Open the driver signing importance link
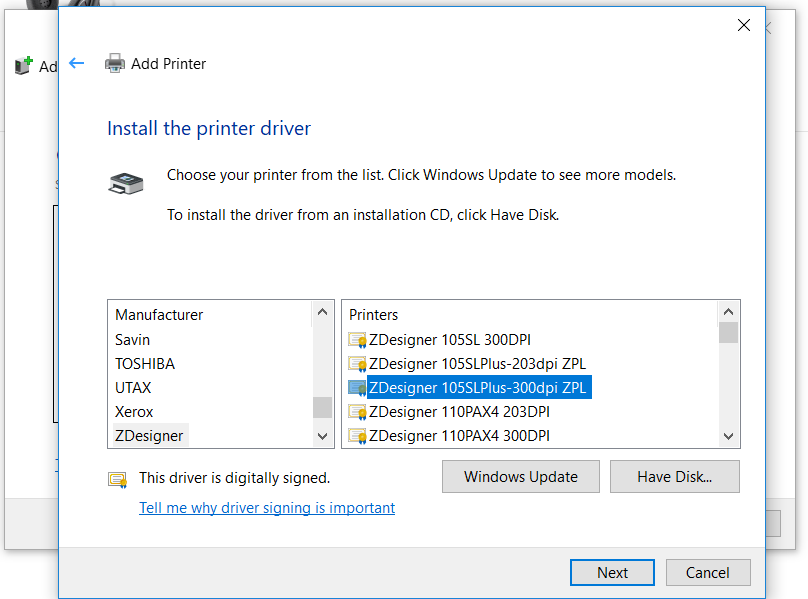Viewport: 808px width, 599px height. click(266, 507)
